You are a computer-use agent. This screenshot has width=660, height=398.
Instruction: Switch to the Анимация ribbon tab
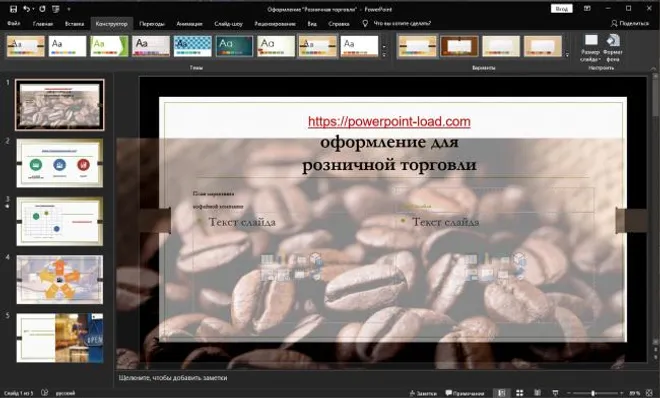(x=189, y=24)
